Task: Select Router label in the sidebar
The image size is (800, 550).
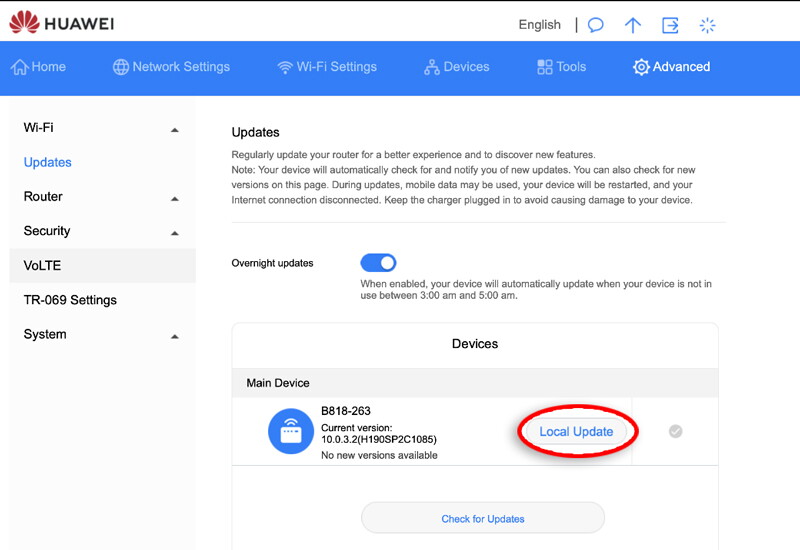Action: [x=43, y=196]
